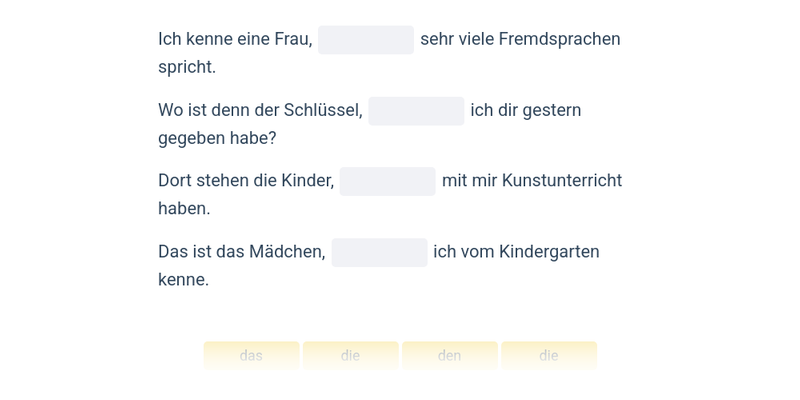
Task: Click the word 'spricht.'
Action: [187, 67]
